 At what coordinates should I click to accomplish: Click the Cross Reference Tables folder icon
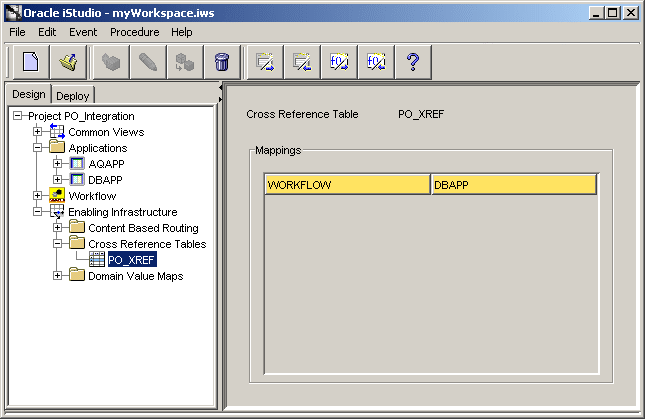[x=77, y=243]
